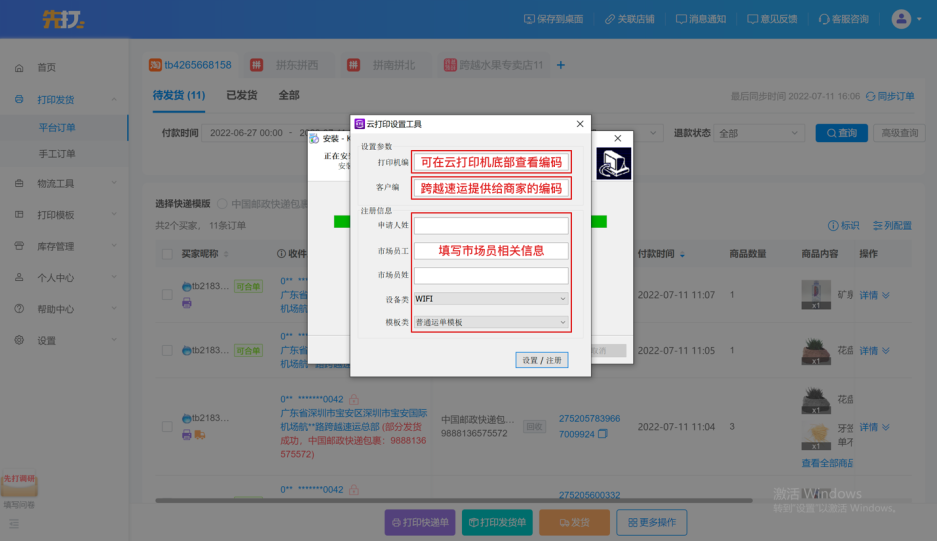Open the 设备类 WIFI dropdown
This screenshot has height=541, width=937.
[491, 299]
